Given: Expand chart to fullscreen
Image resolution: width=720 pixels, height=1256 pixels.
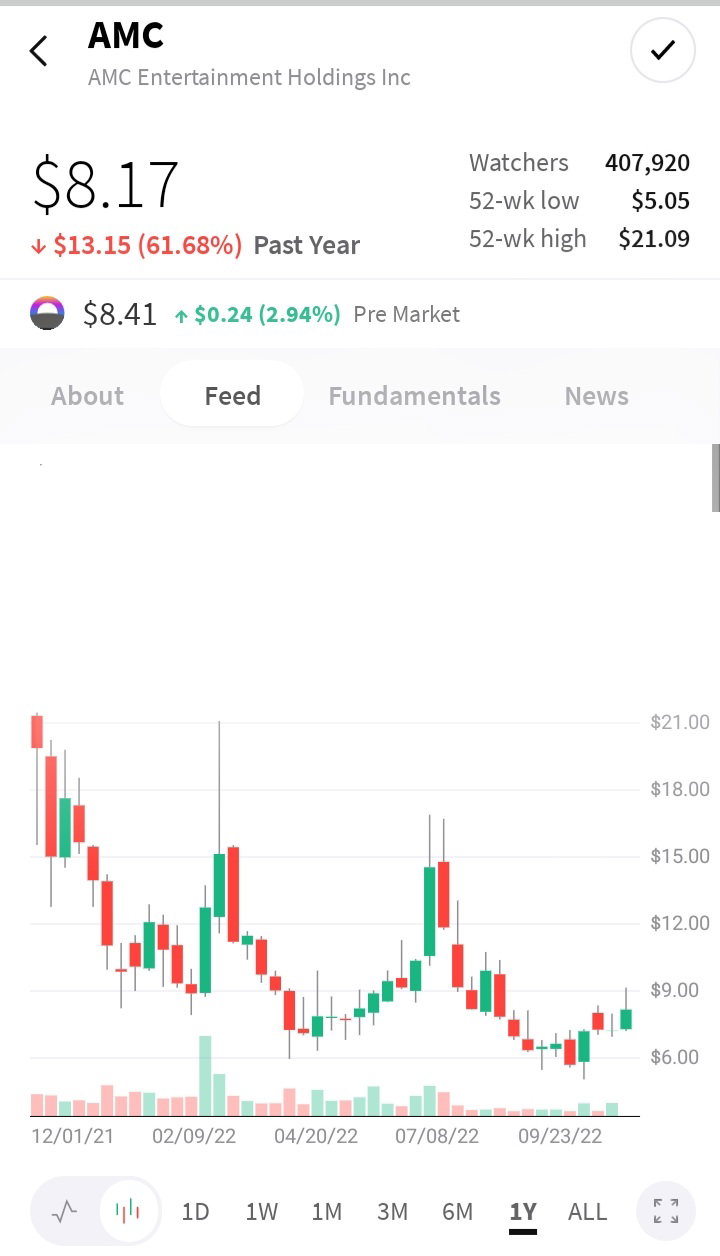Looking at the screenshot, I should [x=666, y=1212].
